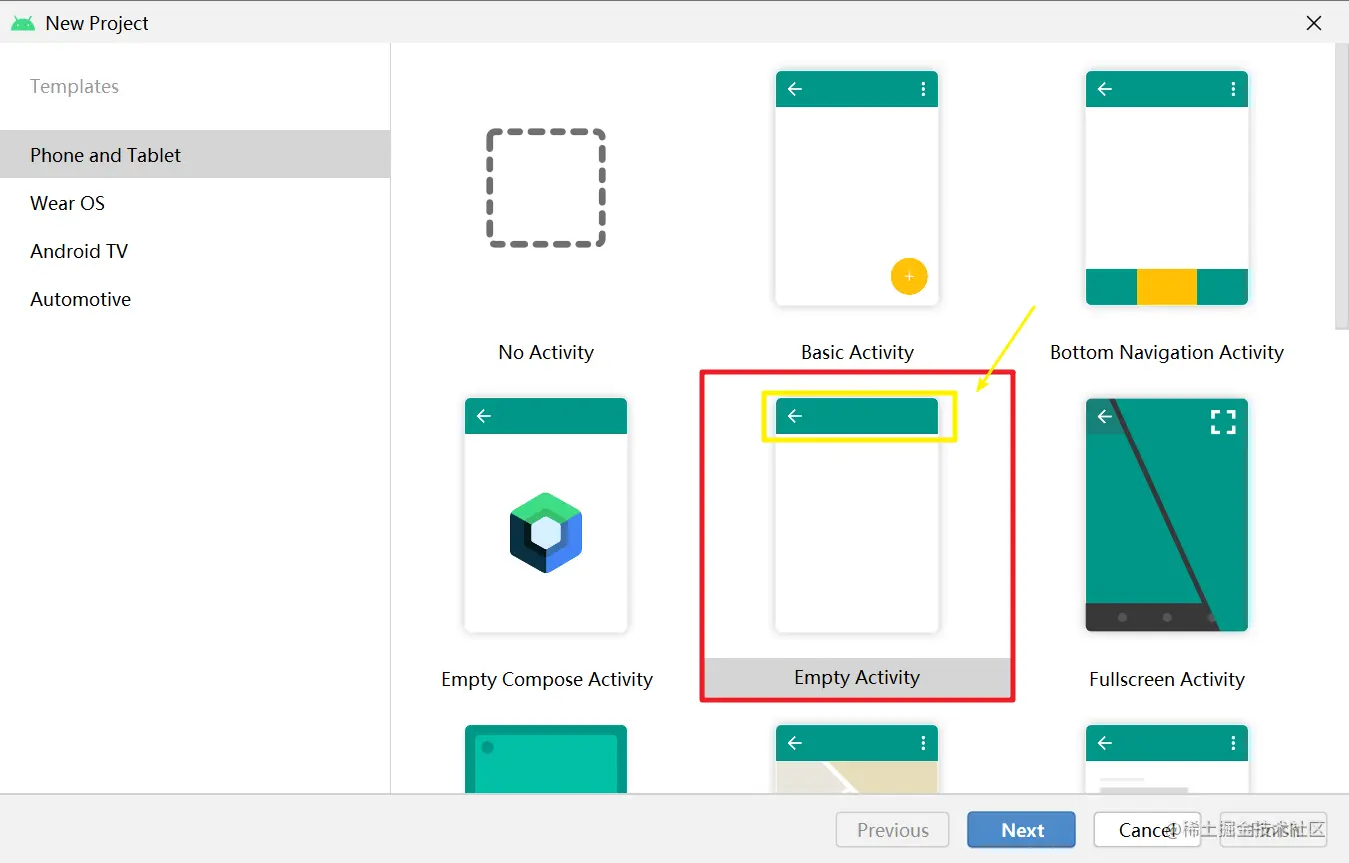Viewport: 1349px width, 863px height.
Task: Click back arrow in Fullscreen Activity preview
Action: [1105, 416]
